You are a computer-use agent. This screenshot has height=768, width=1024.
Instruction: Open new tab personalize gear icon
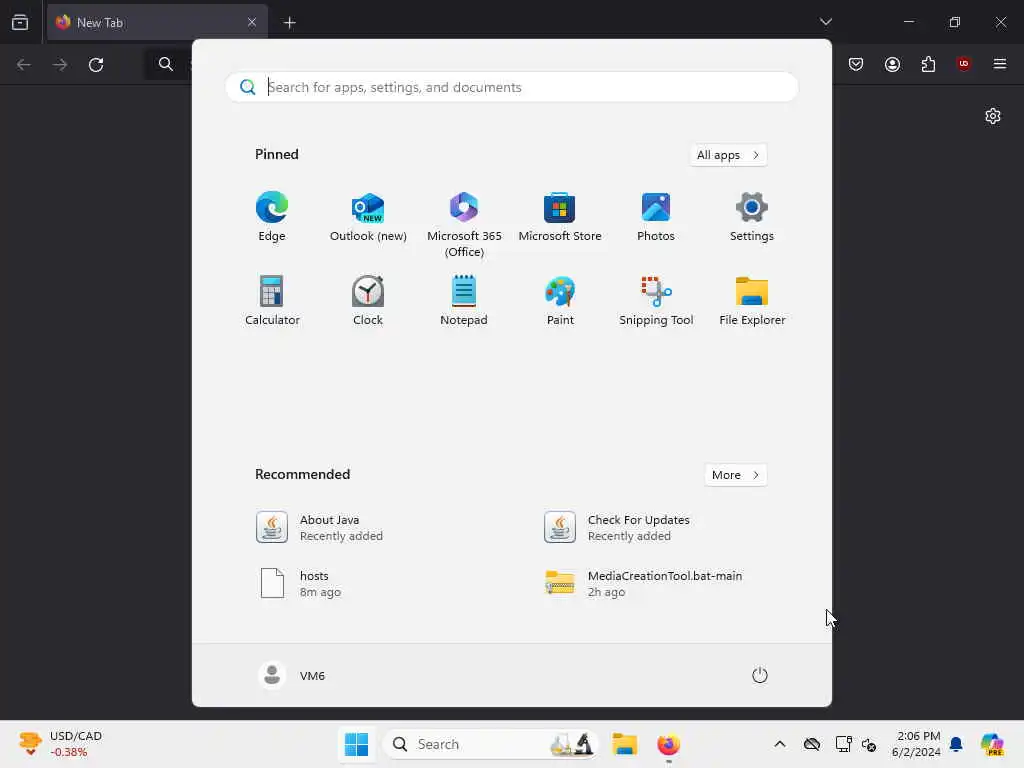coord(993,116)
